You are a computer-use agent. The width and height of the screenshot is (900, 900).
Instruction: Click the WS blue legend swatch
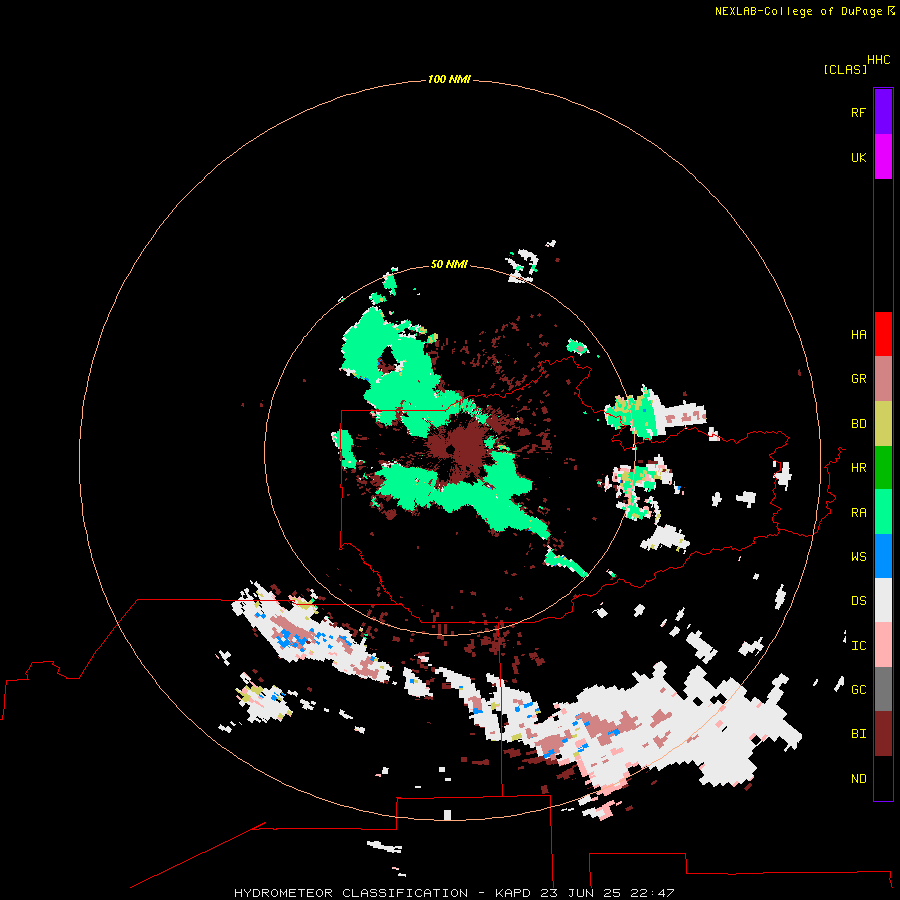pyautogui.click(x=883, y=556)
